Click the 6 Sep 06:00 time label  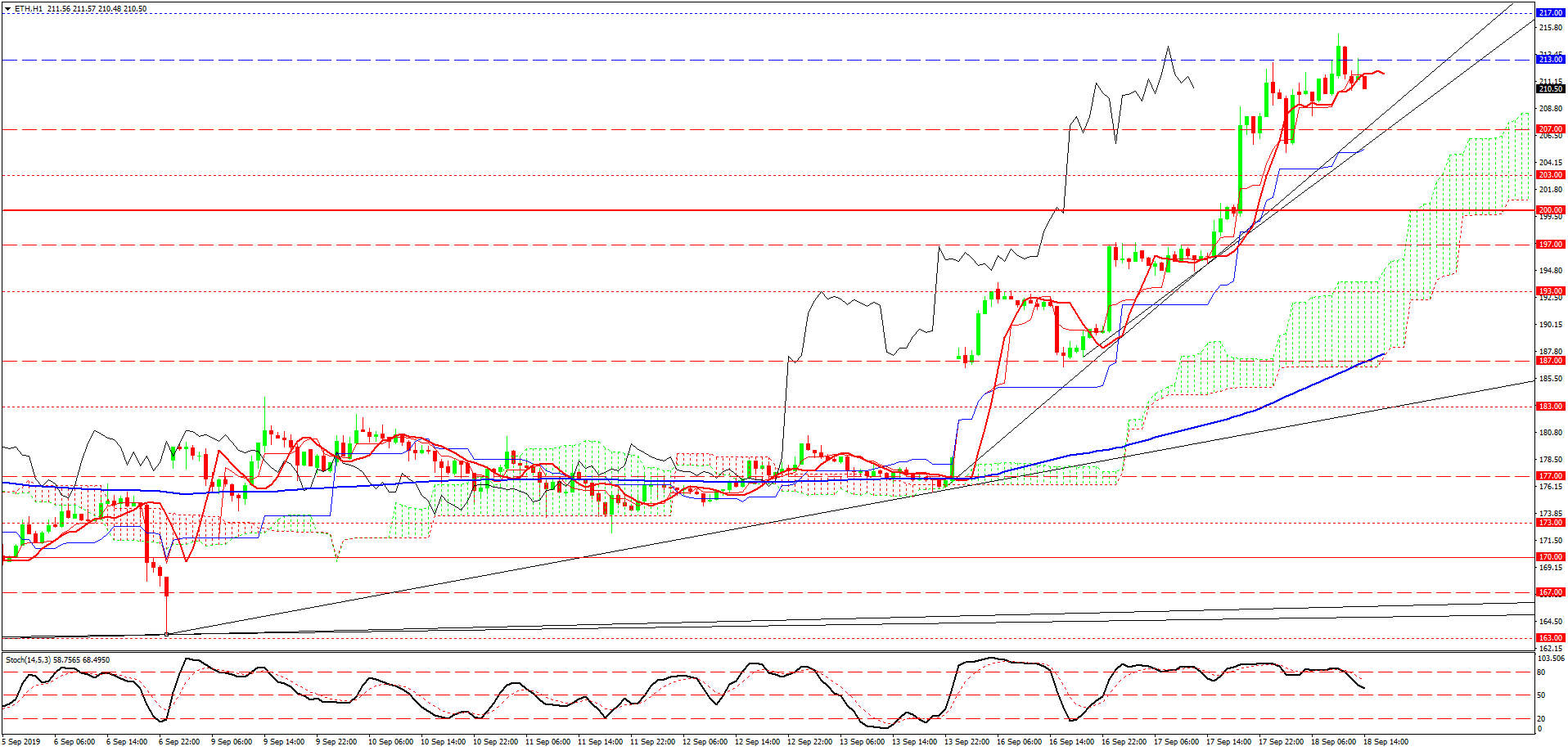point(74,742)
